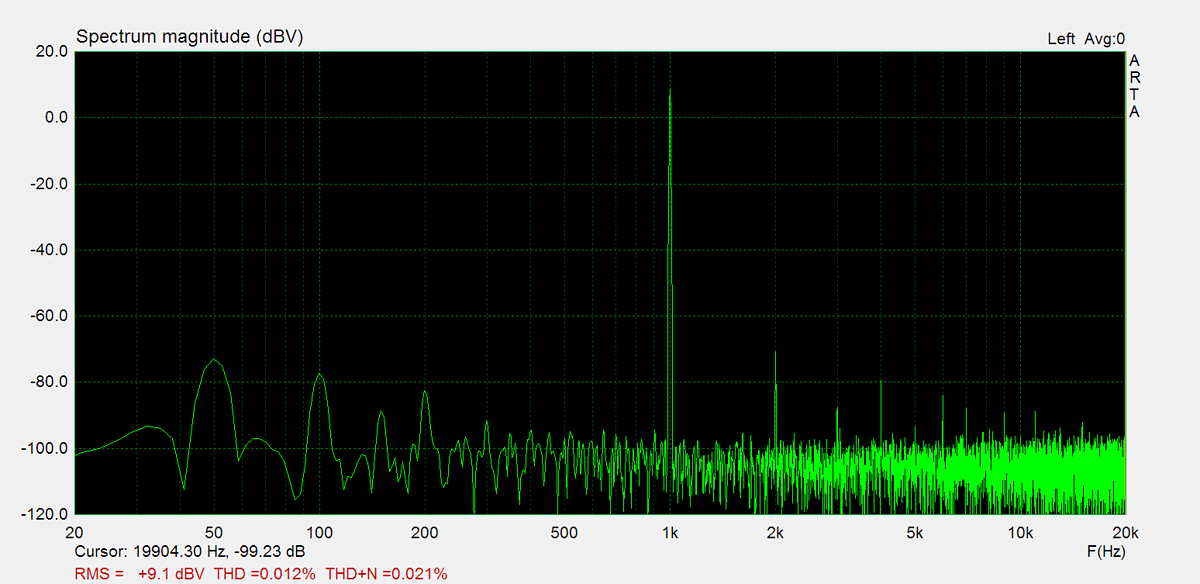Click the 100 Hz peak on the plot
The image size is (1200, 584).
coord(319,376)
